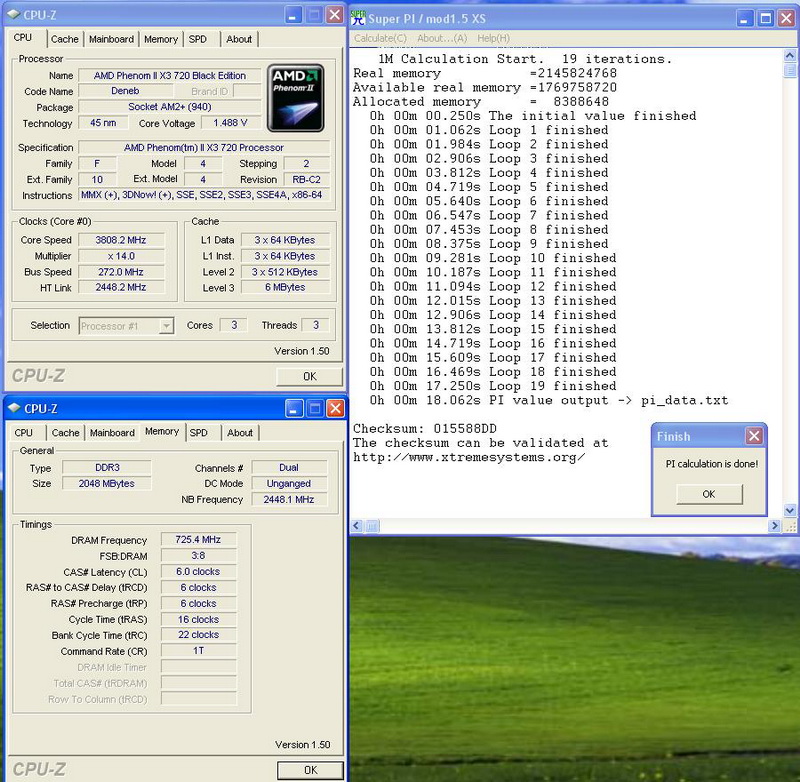Select CPU tab in top CPU-Z

(x=23, y=38)
